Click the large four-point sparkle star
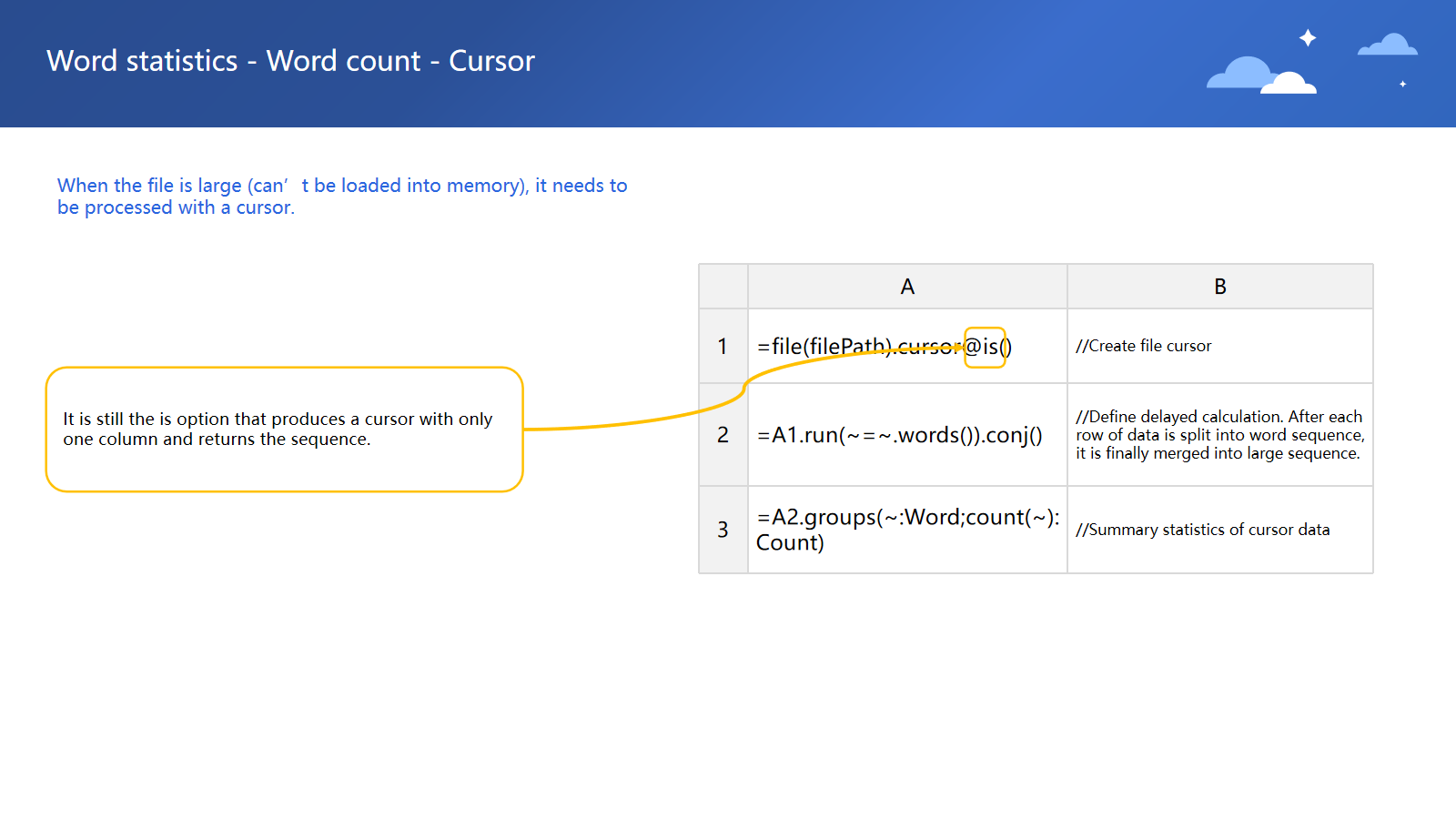Viewport: 1456px width, 819px height. click(1308, 37)
